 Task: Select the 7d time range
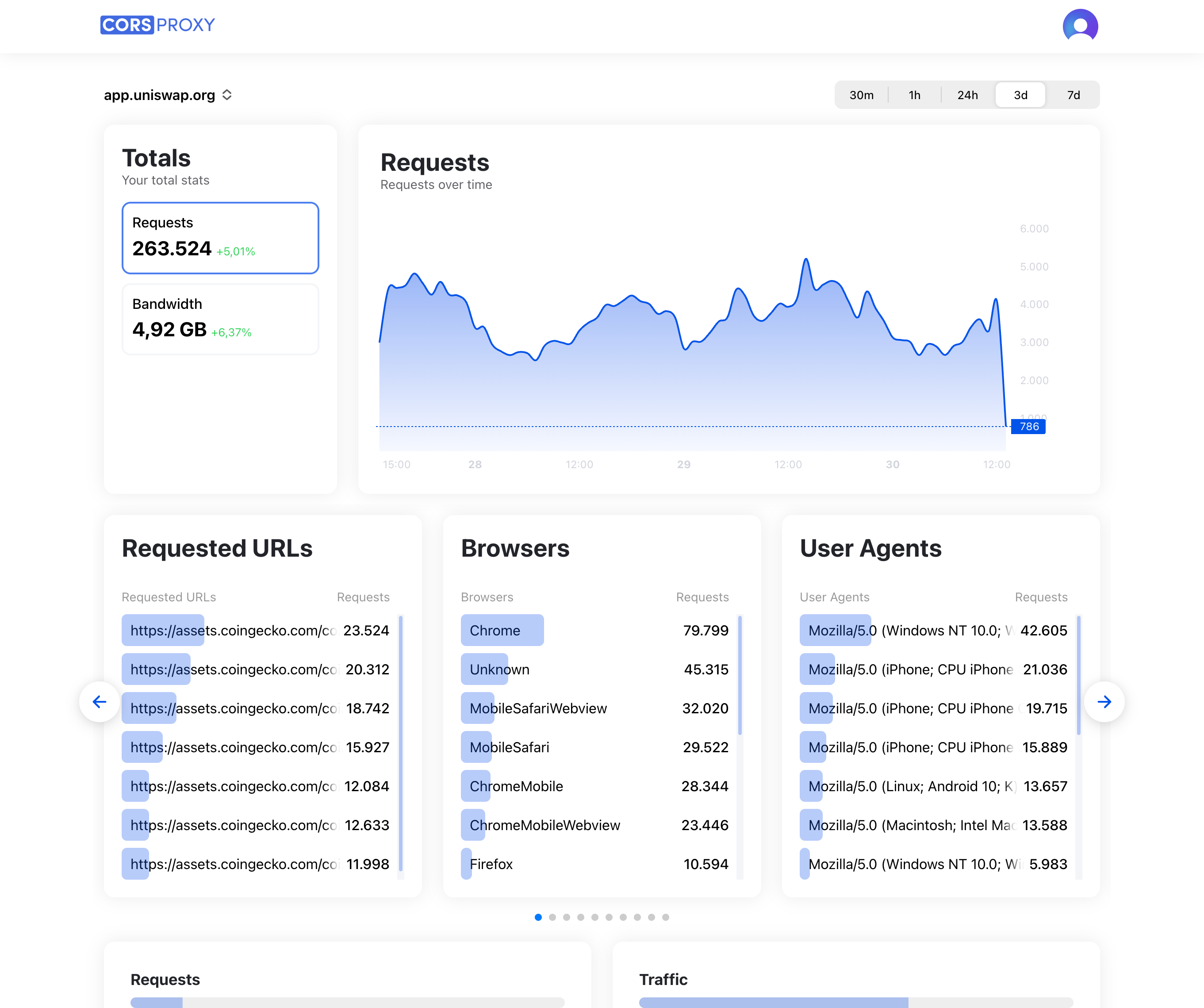click(1073, 95)
